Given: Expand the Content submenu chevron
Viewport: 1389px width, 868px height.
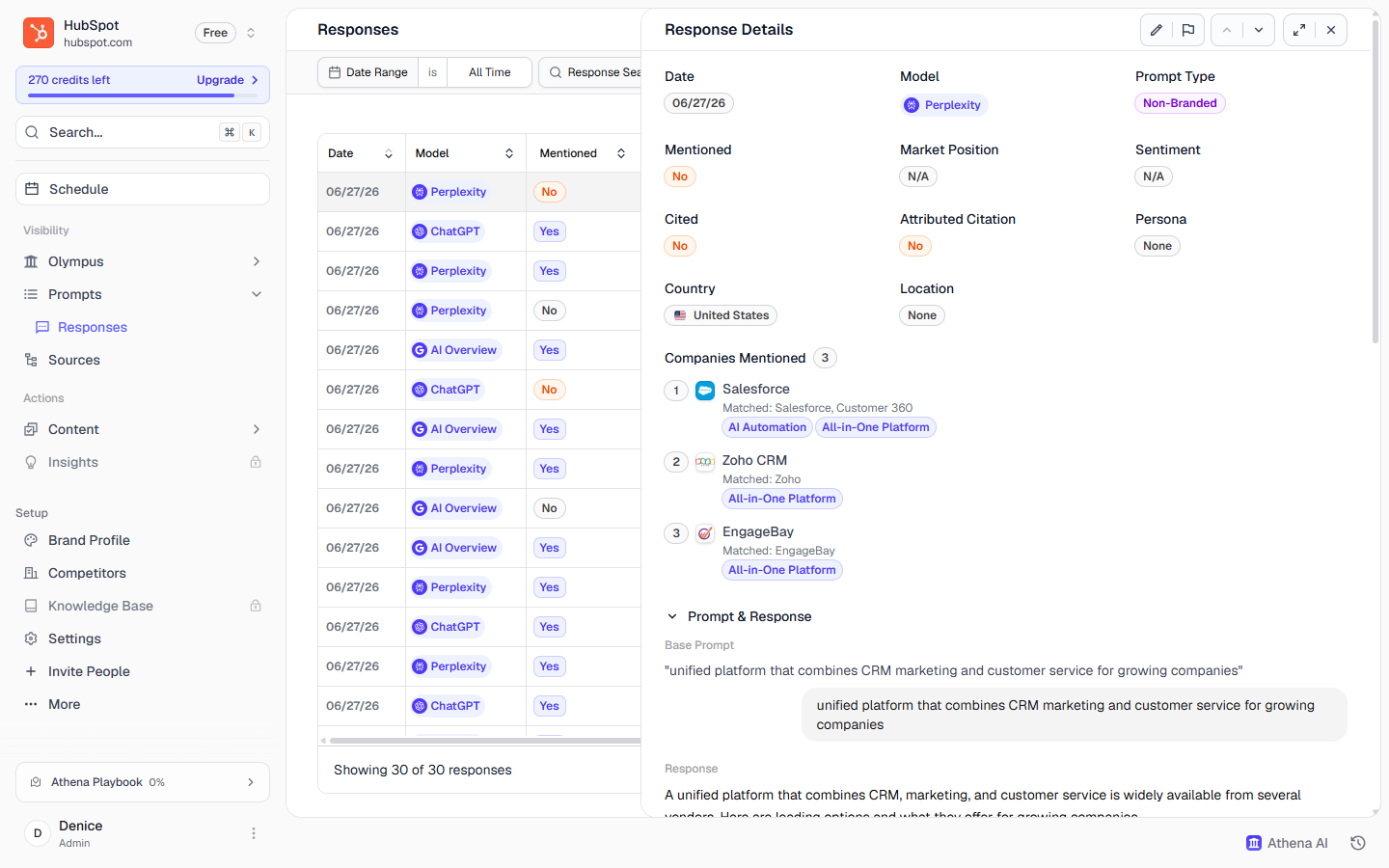Looking at the screenshot, I should [257, 429].
